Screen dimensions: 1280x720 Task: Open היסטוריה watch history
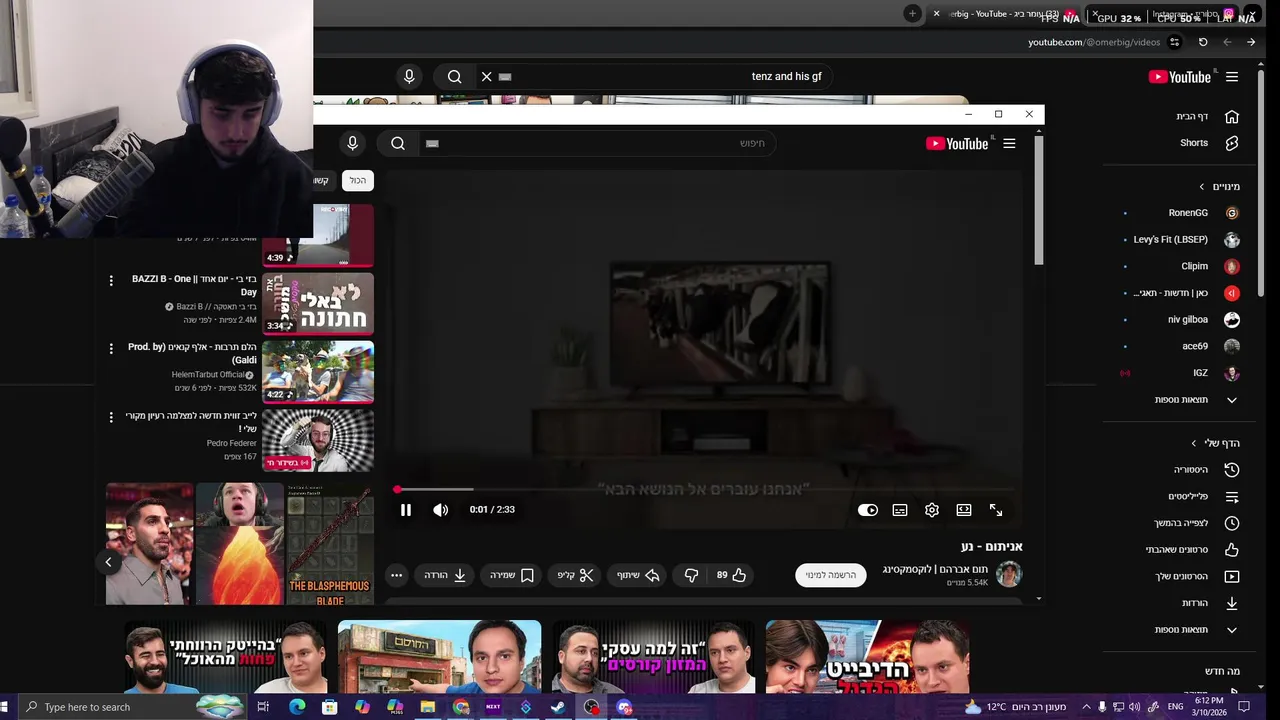click(1205, 470)
